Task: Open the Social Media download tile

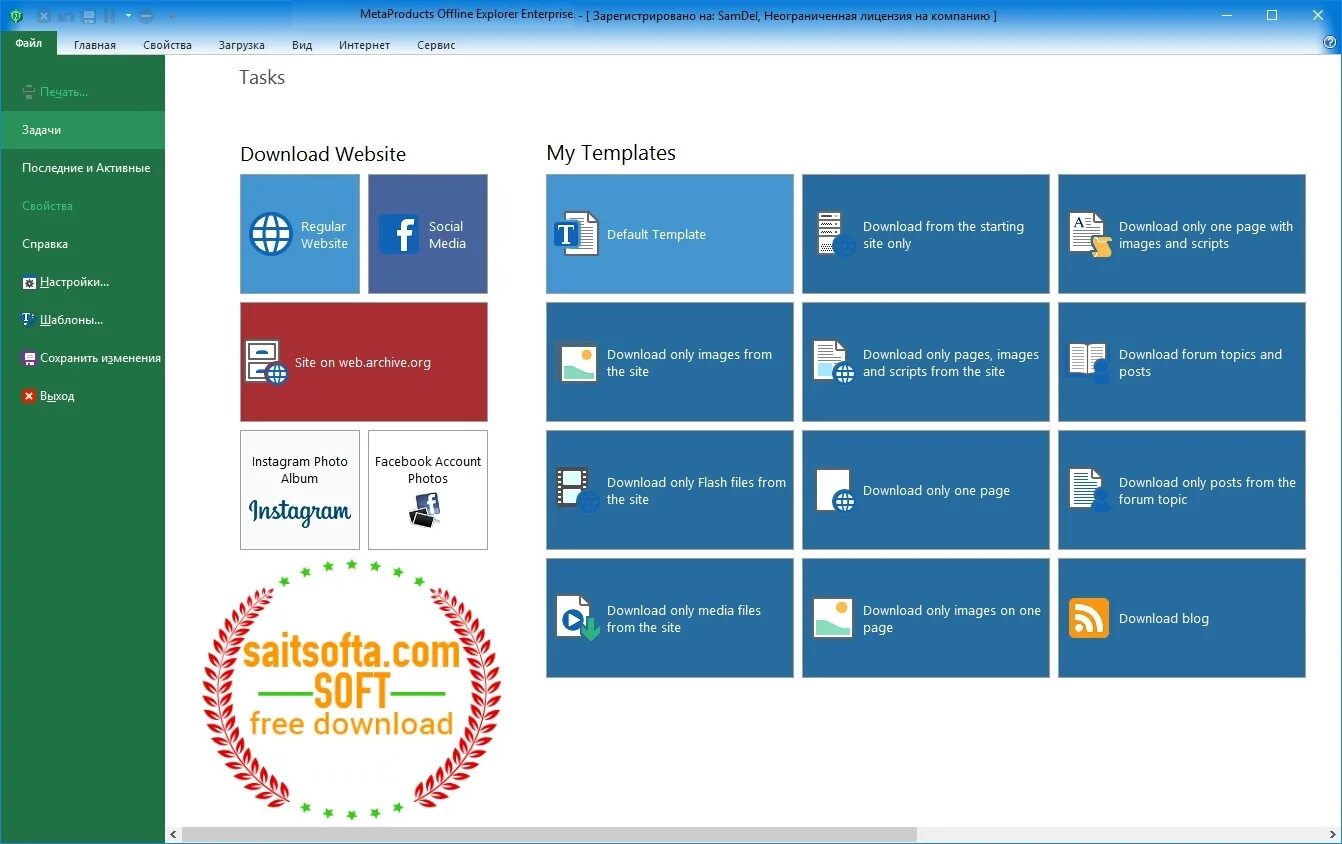Action: click(x=428, y=234)
